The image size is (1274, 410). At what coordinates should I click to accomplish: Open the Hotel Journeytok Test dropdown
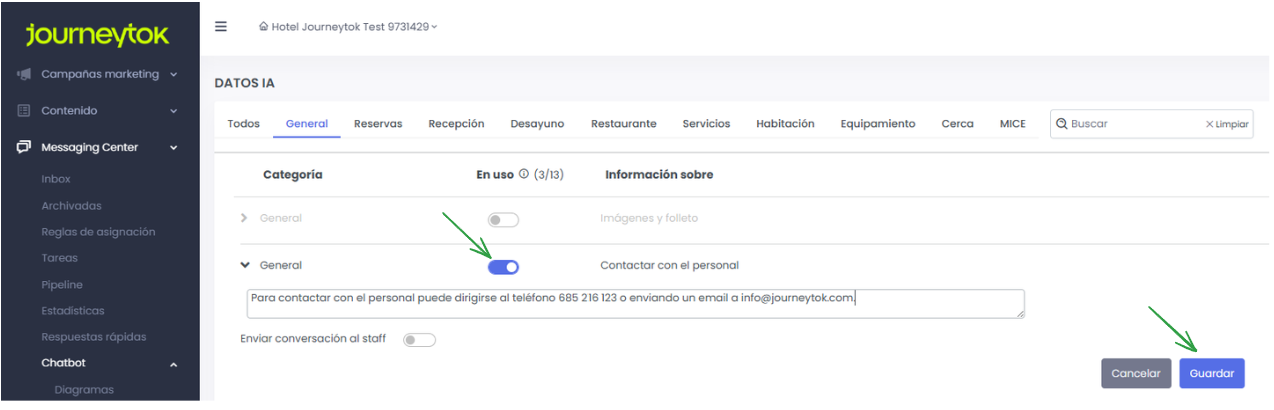tap(350, 27)
